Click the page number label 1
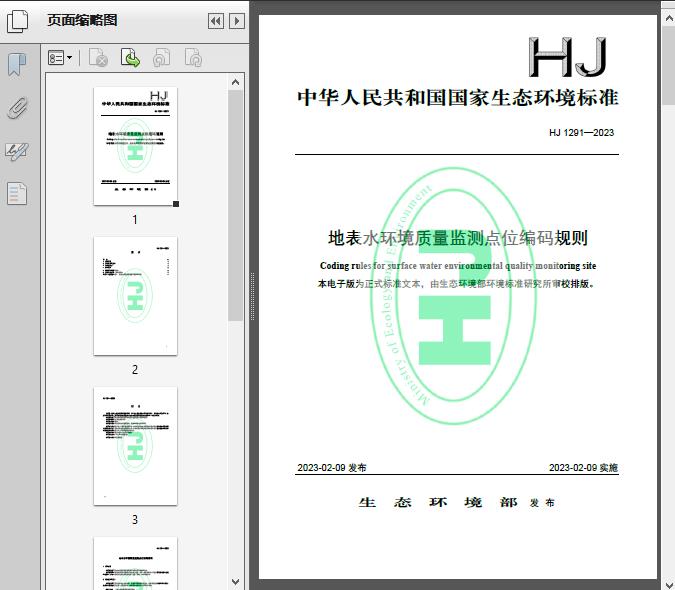 click(x=135, y=220)
